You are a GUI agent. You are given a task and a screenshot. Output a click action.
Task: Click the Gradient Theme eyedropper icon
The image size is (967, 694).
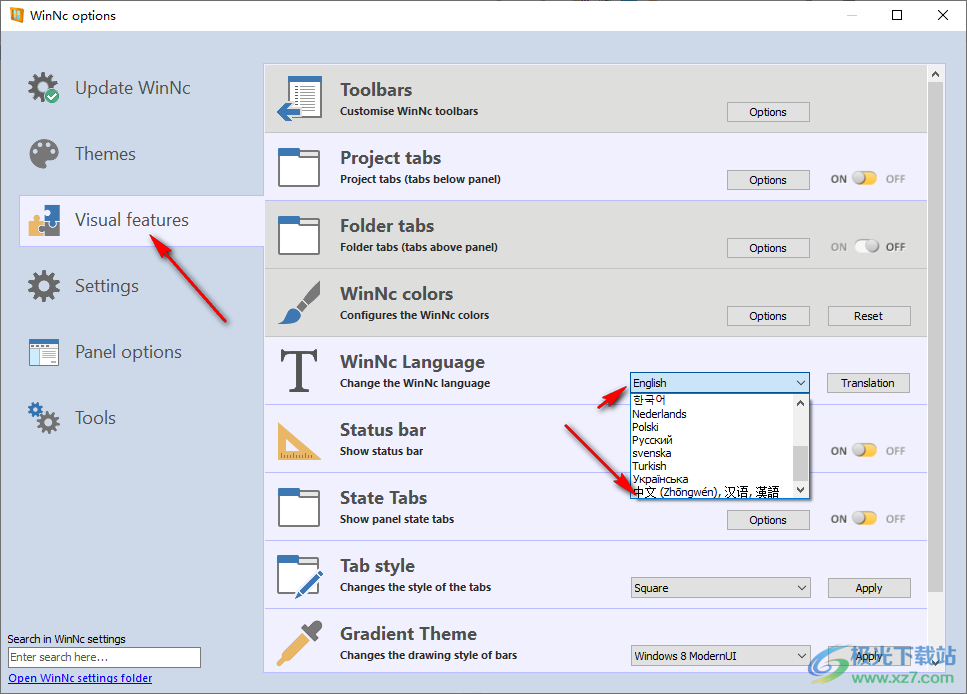coord(300,643)
